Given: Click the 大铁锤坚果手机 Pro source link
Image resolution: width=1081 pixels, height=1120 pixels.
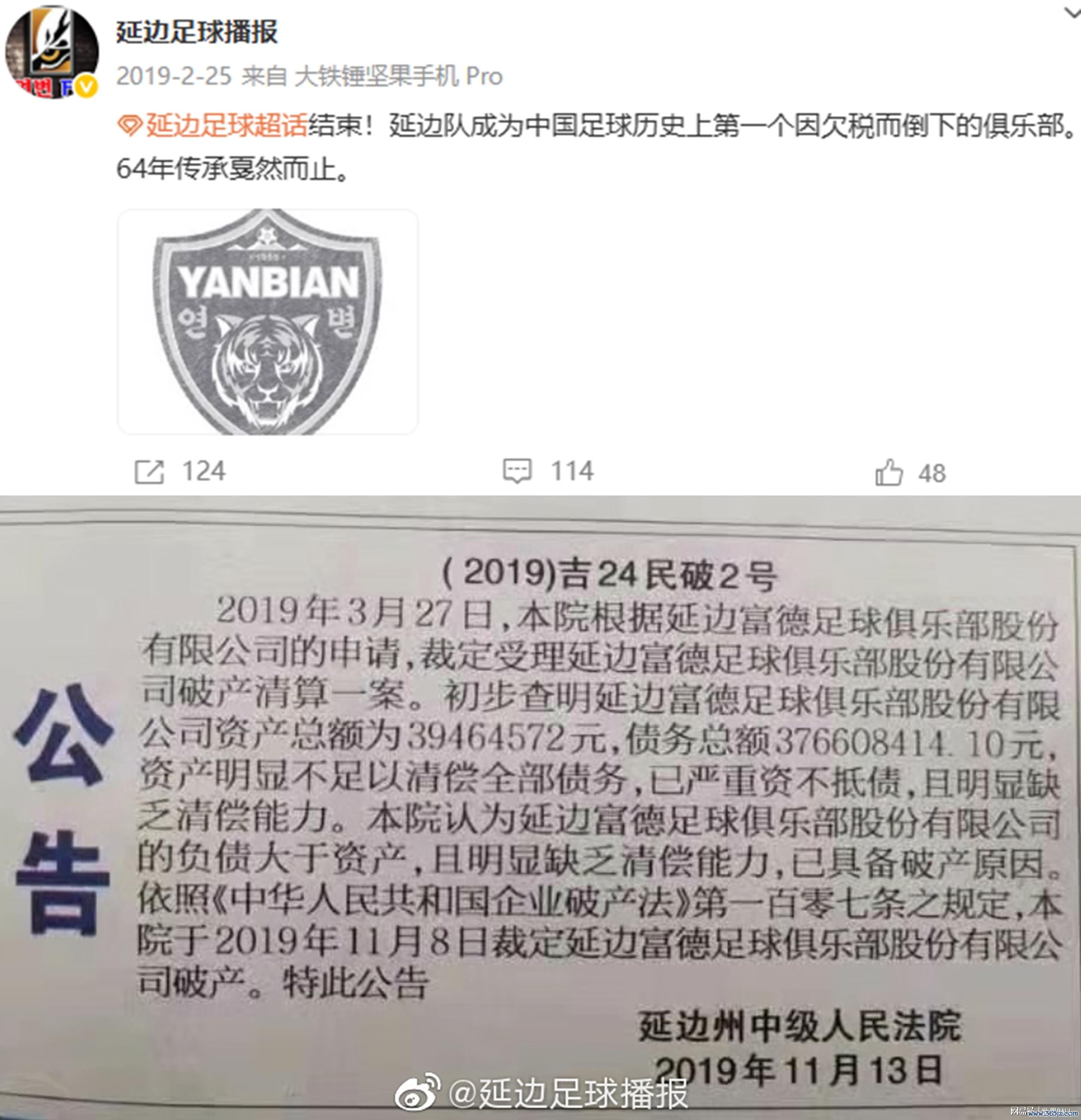Looking at the screenshot, I should pyautogui.click(x=398, y=76).
